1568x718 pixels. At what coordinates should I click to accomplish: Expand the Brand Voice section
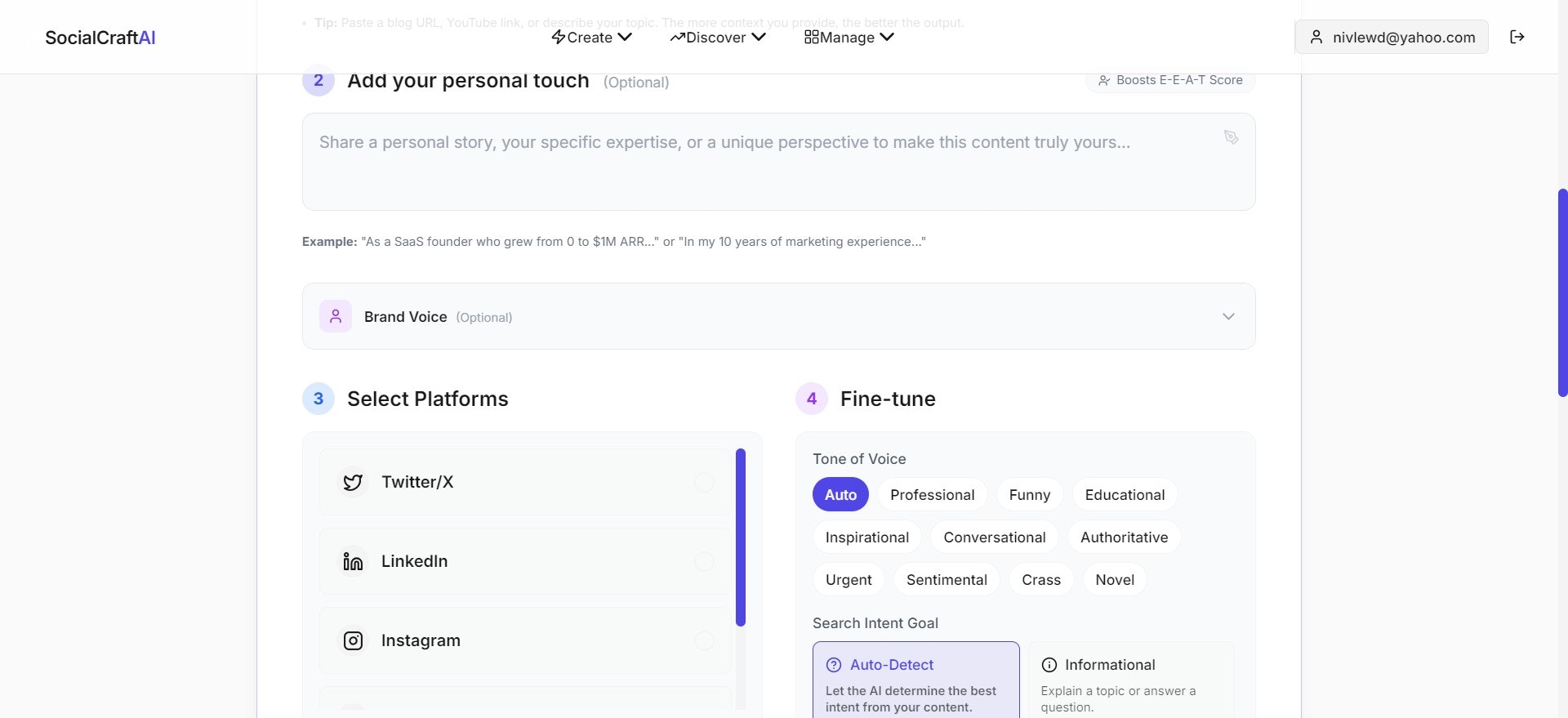point(1228,316)
